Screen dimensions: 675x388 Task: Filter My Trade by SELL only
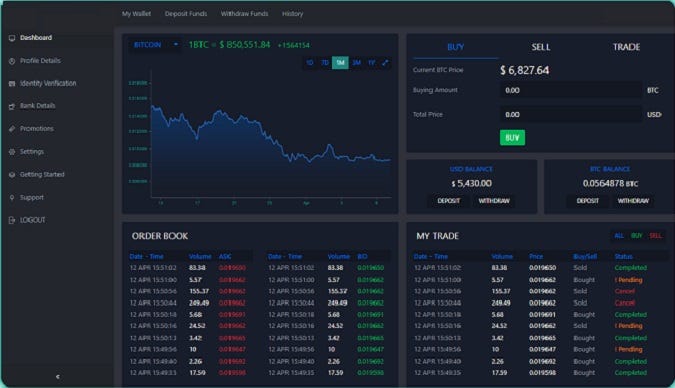(655, 236)
